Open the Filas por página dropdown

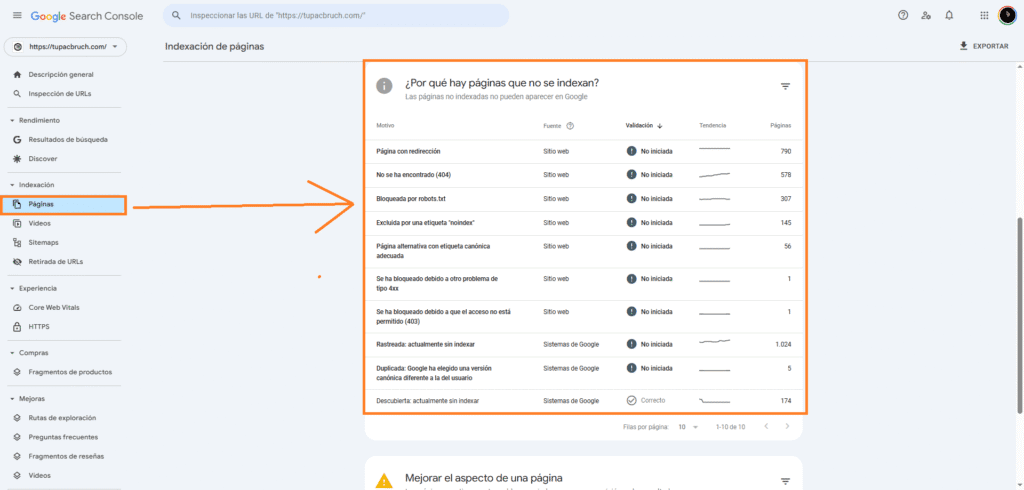688,427
